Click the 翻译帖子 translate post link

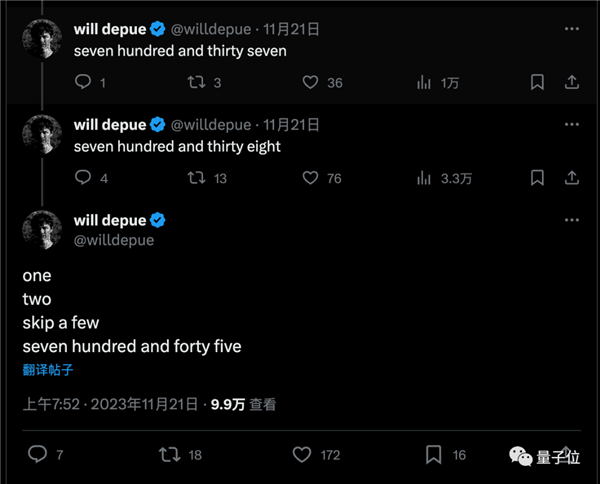coord(48,370)
